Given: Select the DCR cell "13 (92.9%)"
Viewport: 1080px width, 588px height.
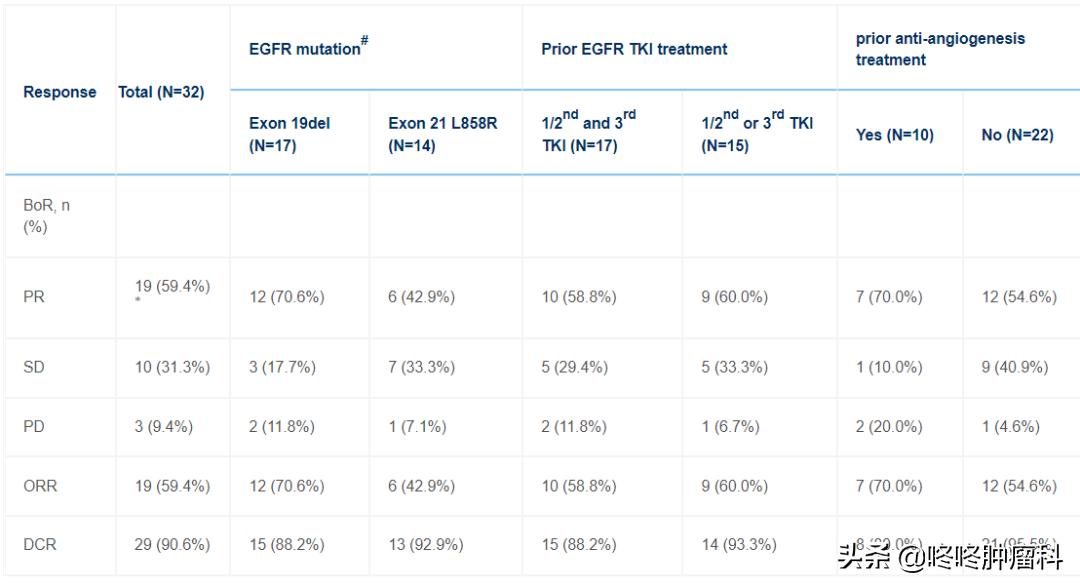Looking at the screenshot, I should click(x=426, y=545).
